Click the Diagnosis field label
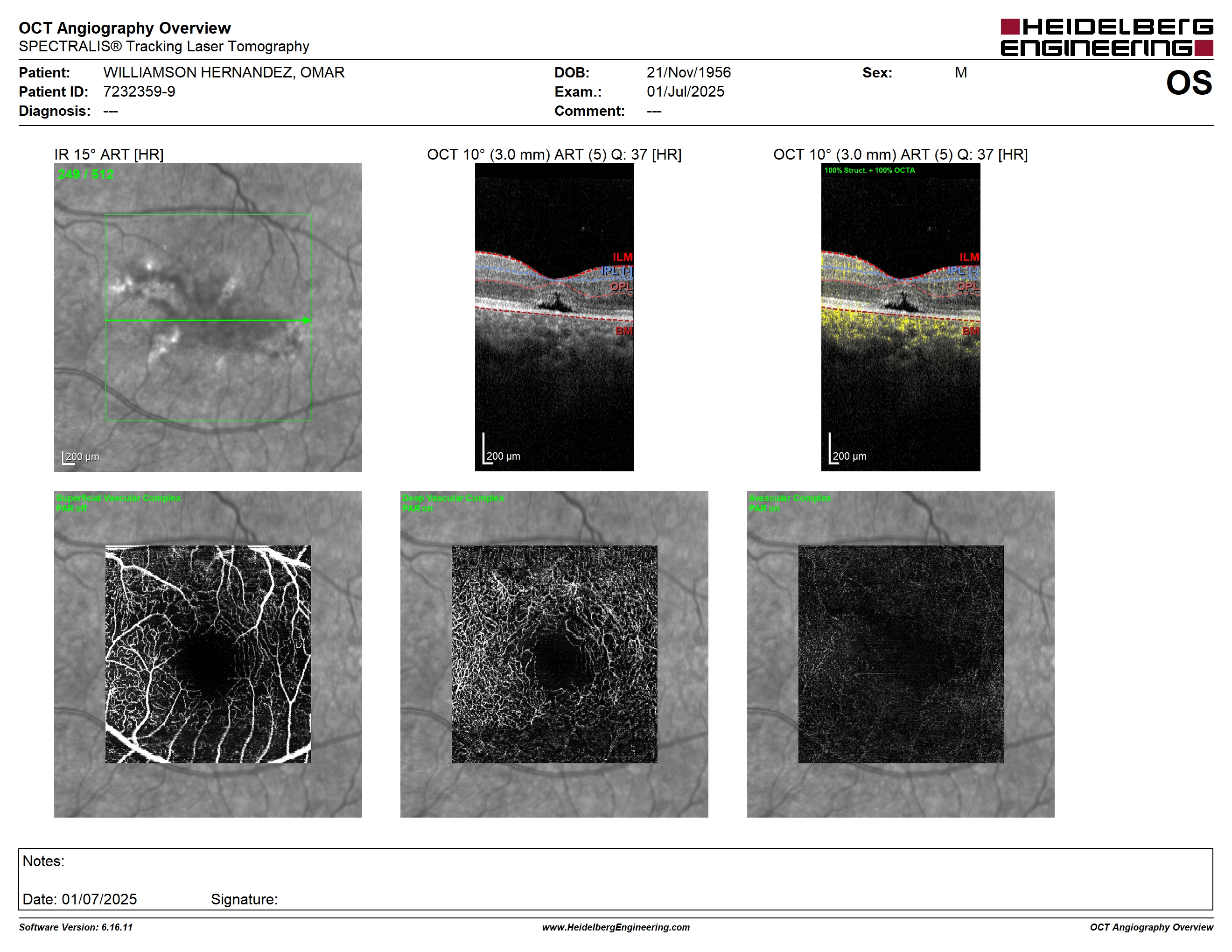 (55, 111)
